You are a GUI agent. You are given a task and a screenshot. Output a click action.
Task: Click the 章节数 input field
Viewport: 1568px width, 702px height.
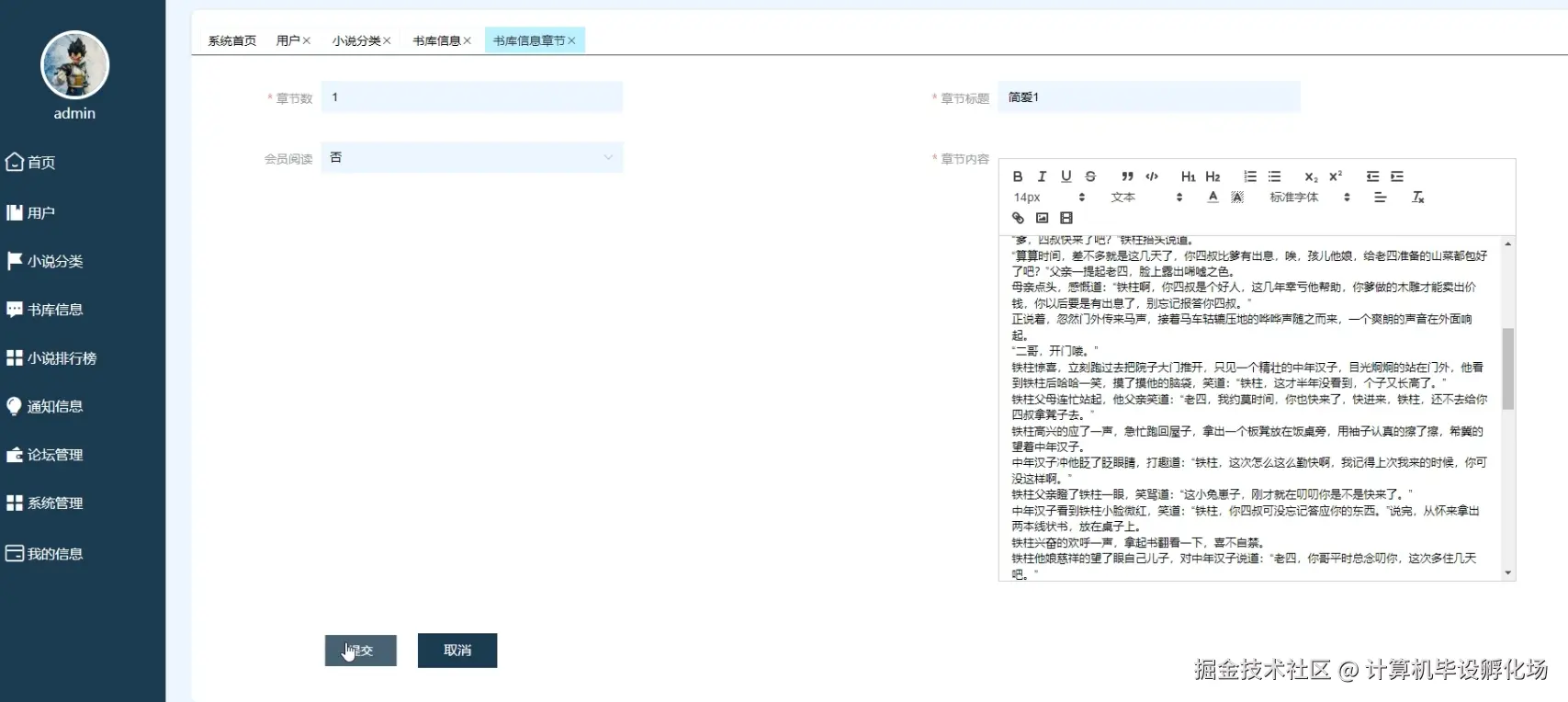pos(472,96)
